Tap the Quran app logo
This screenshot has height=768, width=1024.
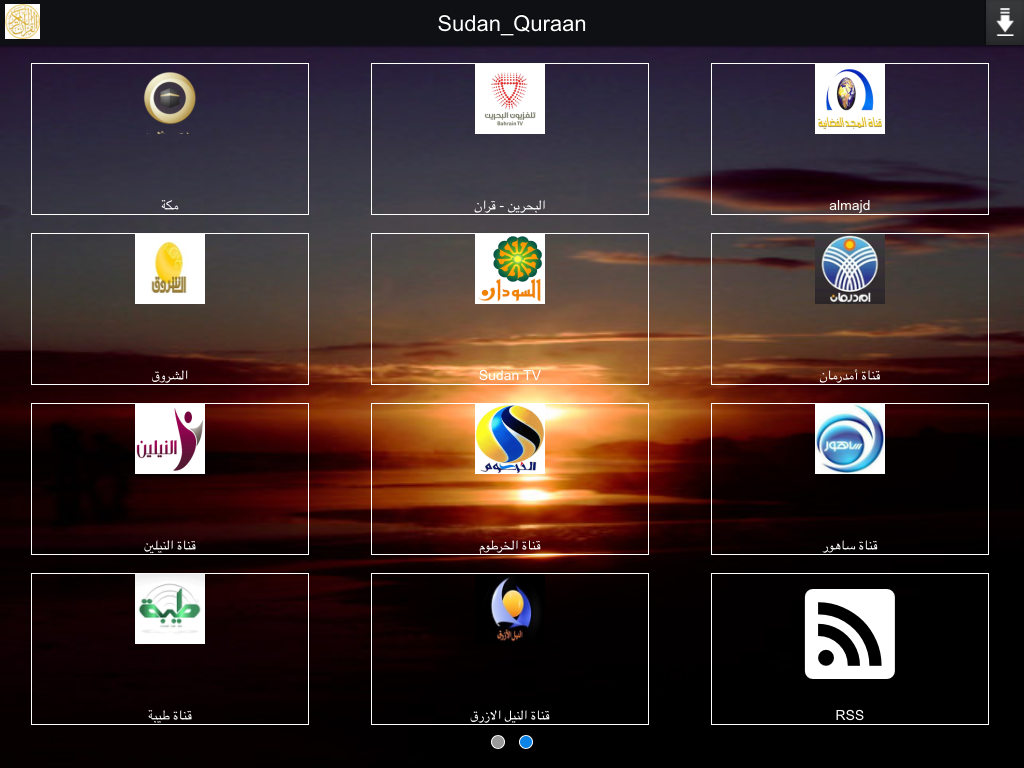click(22, 22)
